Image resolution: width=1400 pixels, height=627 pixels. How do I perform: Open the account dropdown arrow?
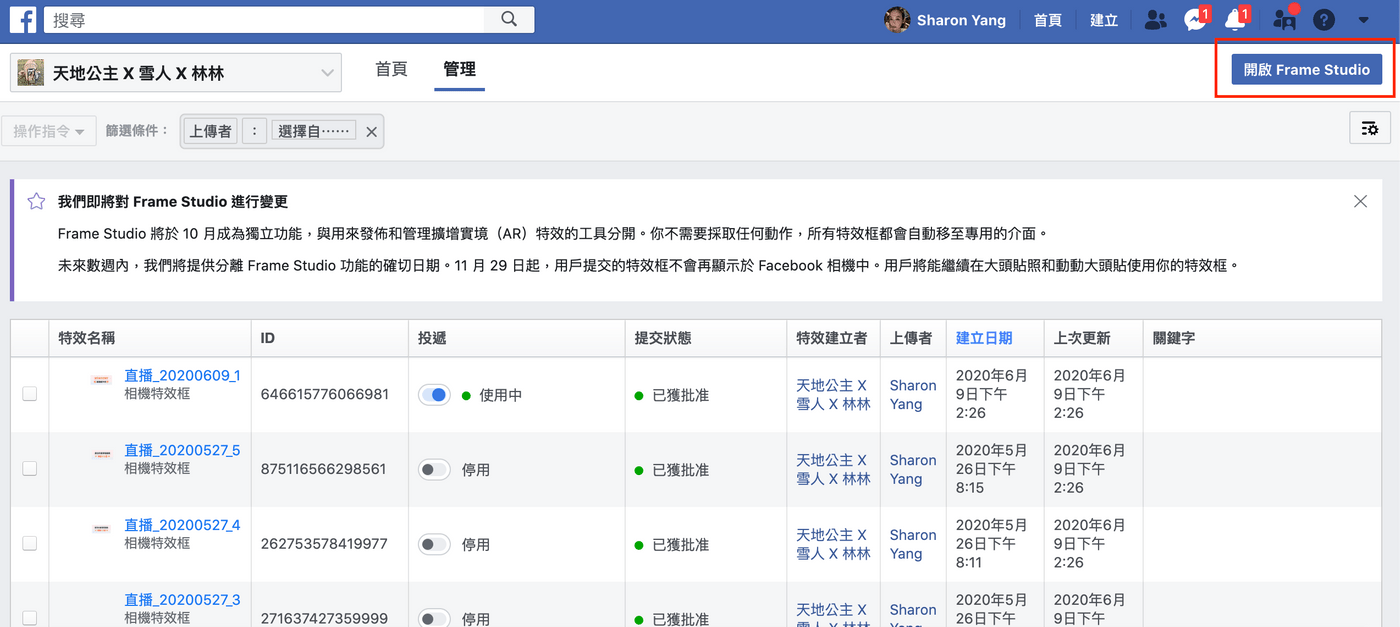pos(1364,20)
